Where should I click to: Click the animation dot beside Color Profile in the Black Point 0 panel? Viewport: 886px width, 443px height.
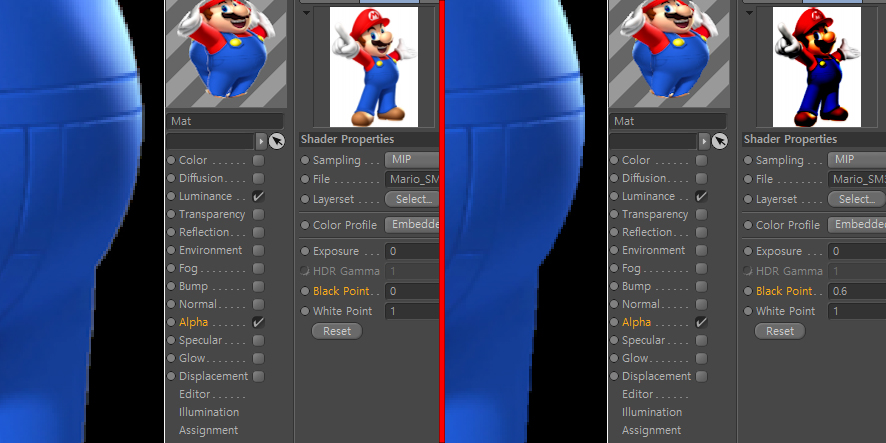point(305,224)
